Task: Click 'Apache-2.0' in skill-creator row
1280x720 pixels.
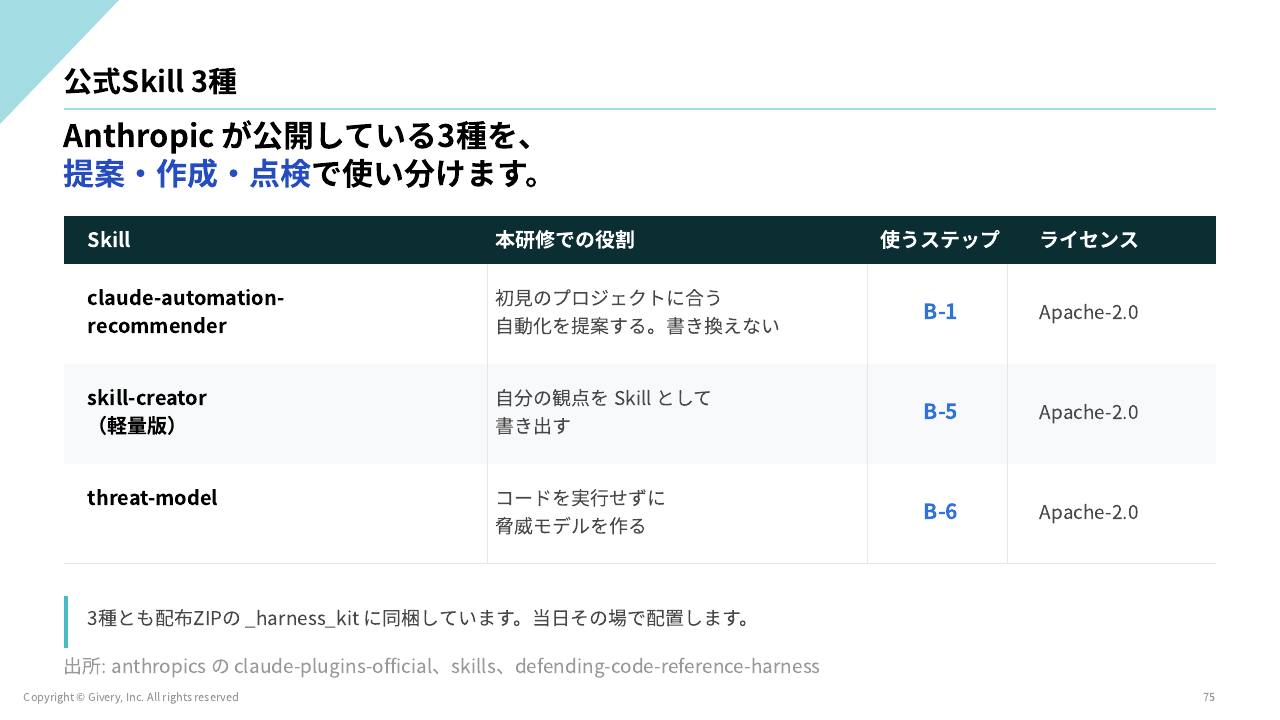Action: (x=1088, y=412)
